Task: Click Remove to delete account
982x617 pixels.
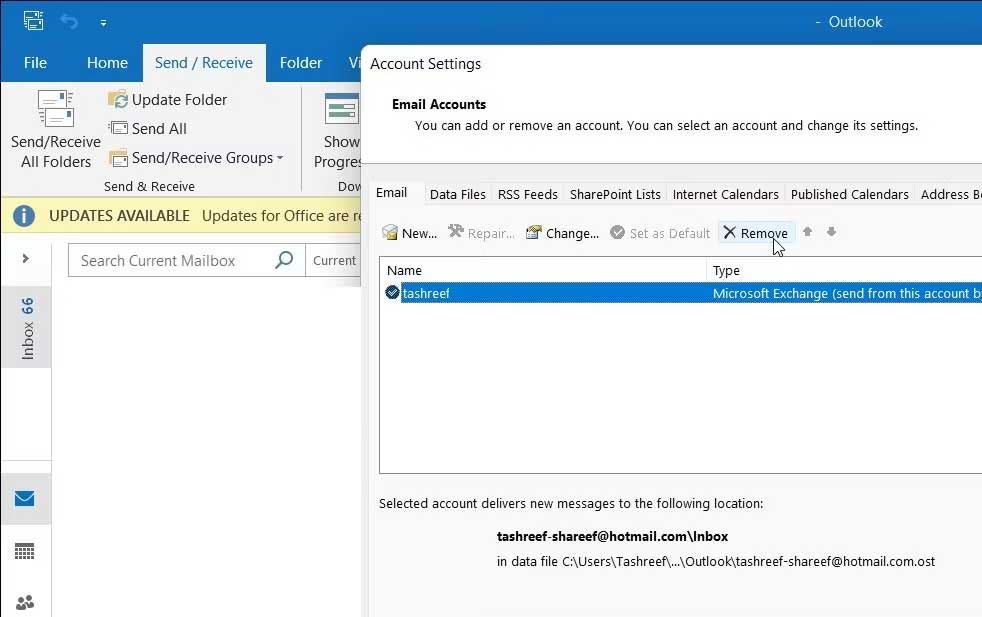Action: pyautogui.click(x=755, y=233)
